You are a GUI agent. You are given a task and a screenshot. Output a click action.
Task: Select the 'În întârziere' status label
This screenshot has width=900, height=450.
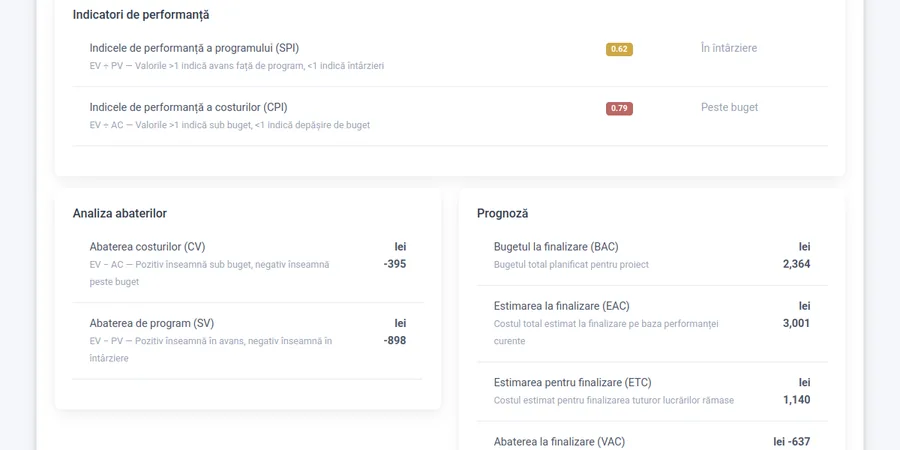(729, 48)
